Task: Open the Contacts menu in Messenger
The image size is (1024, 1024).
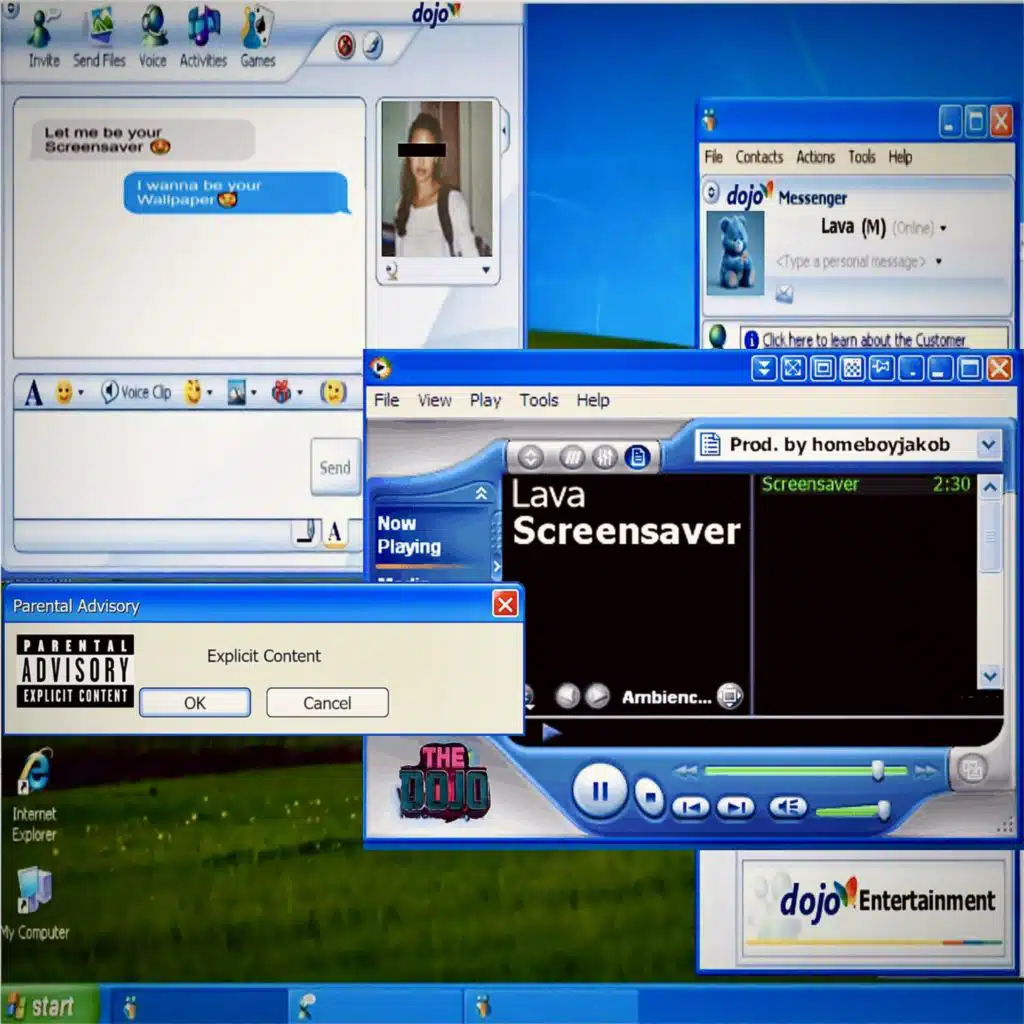Action: [759, 157]
